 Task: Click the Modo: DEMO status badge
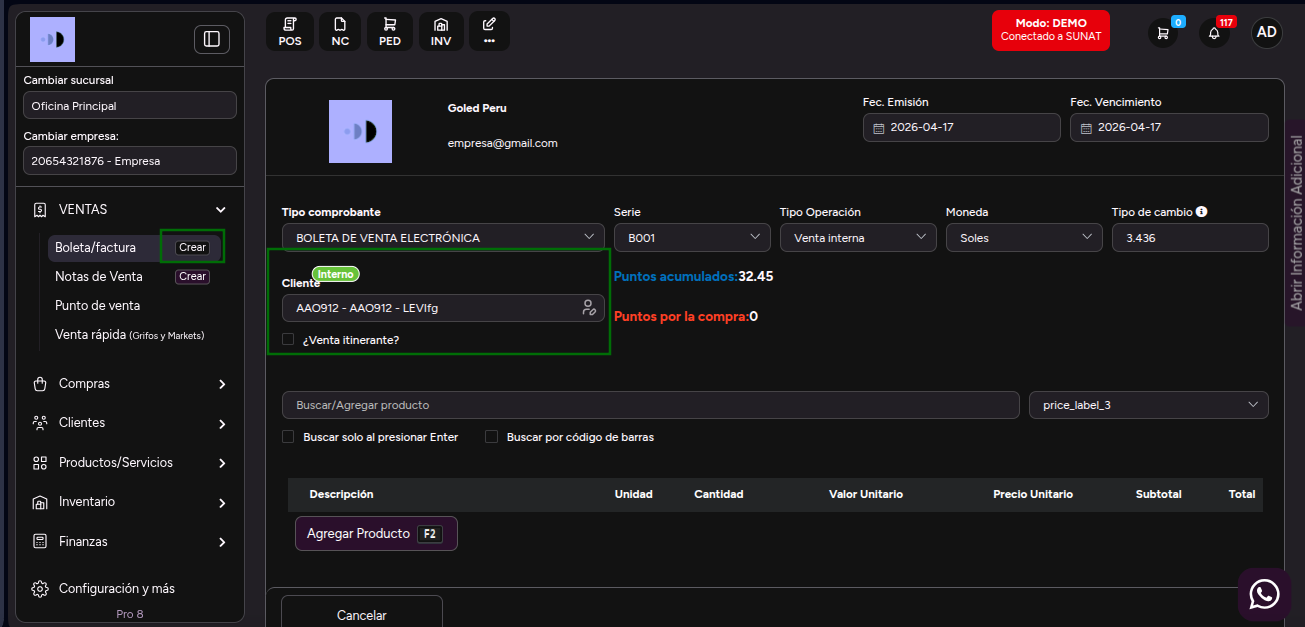[x=1051, y=30]
